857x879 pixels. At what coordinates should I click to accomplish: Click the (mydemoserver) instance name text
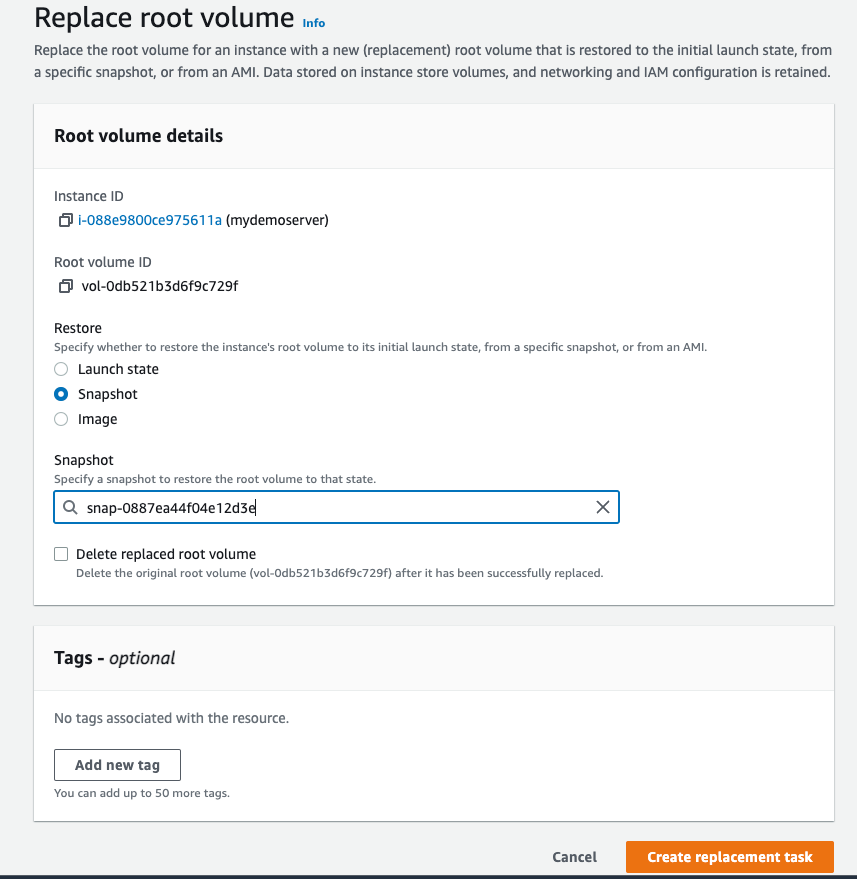pos(277,220)
